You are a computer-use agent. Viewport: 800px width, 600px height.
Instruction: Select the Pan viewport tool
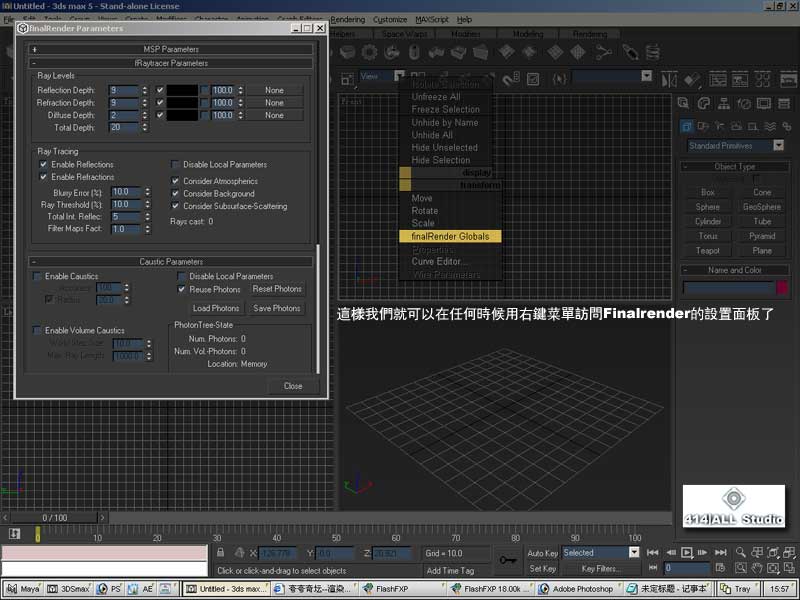click(x=757, y=568)
